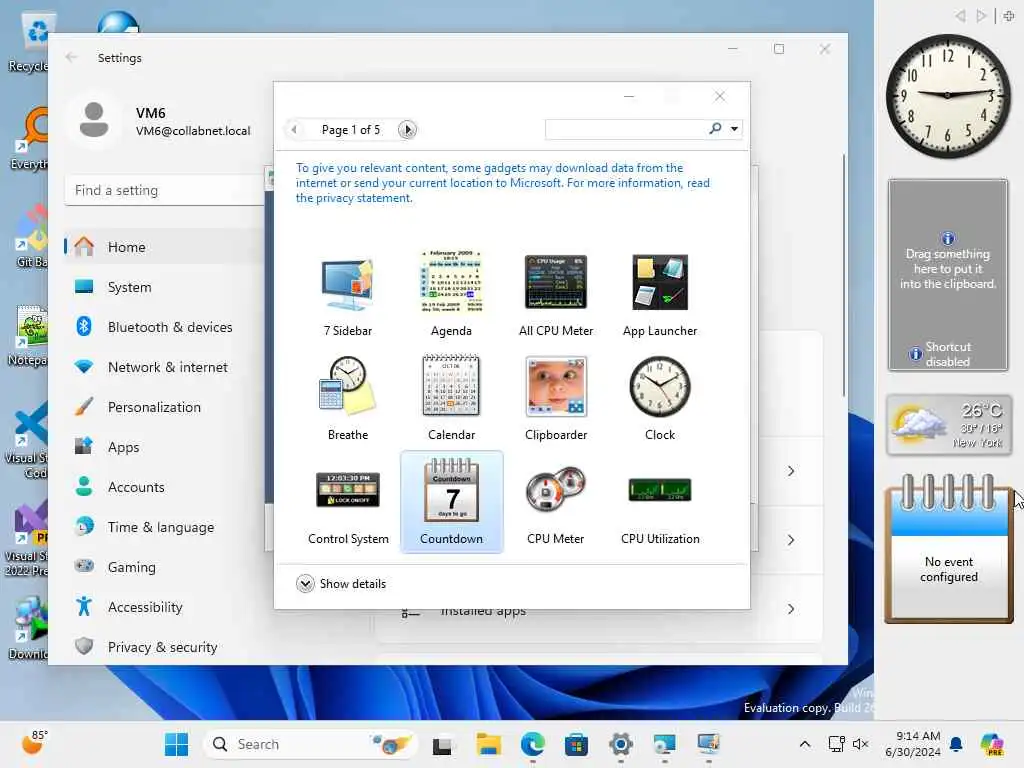Screen dimensions: 1024x768
Task: Click the analog clock sidebar gadget
Action: click(x=948, y=96)
